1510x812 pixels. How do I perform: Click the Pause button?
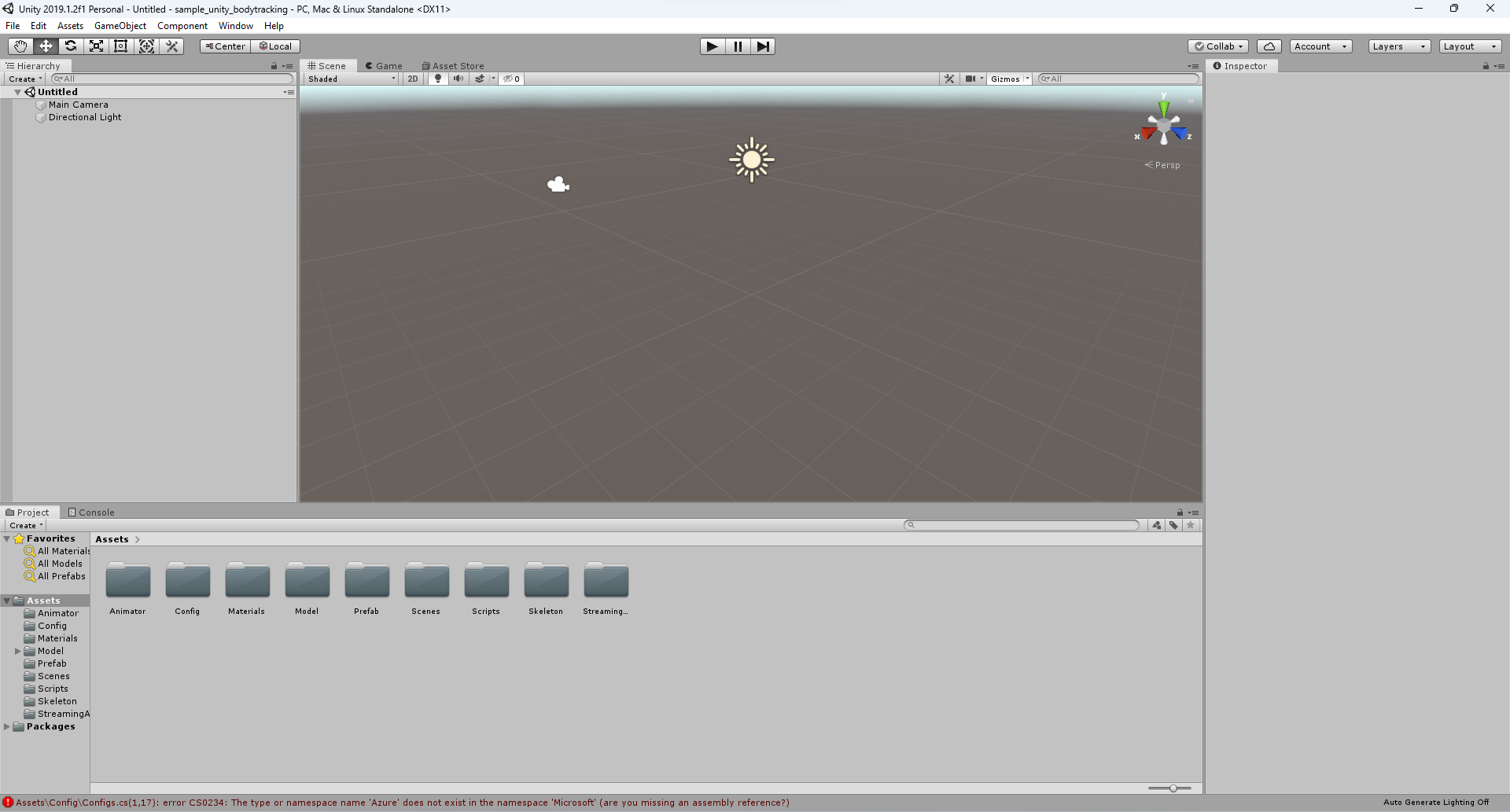[738, 46]
